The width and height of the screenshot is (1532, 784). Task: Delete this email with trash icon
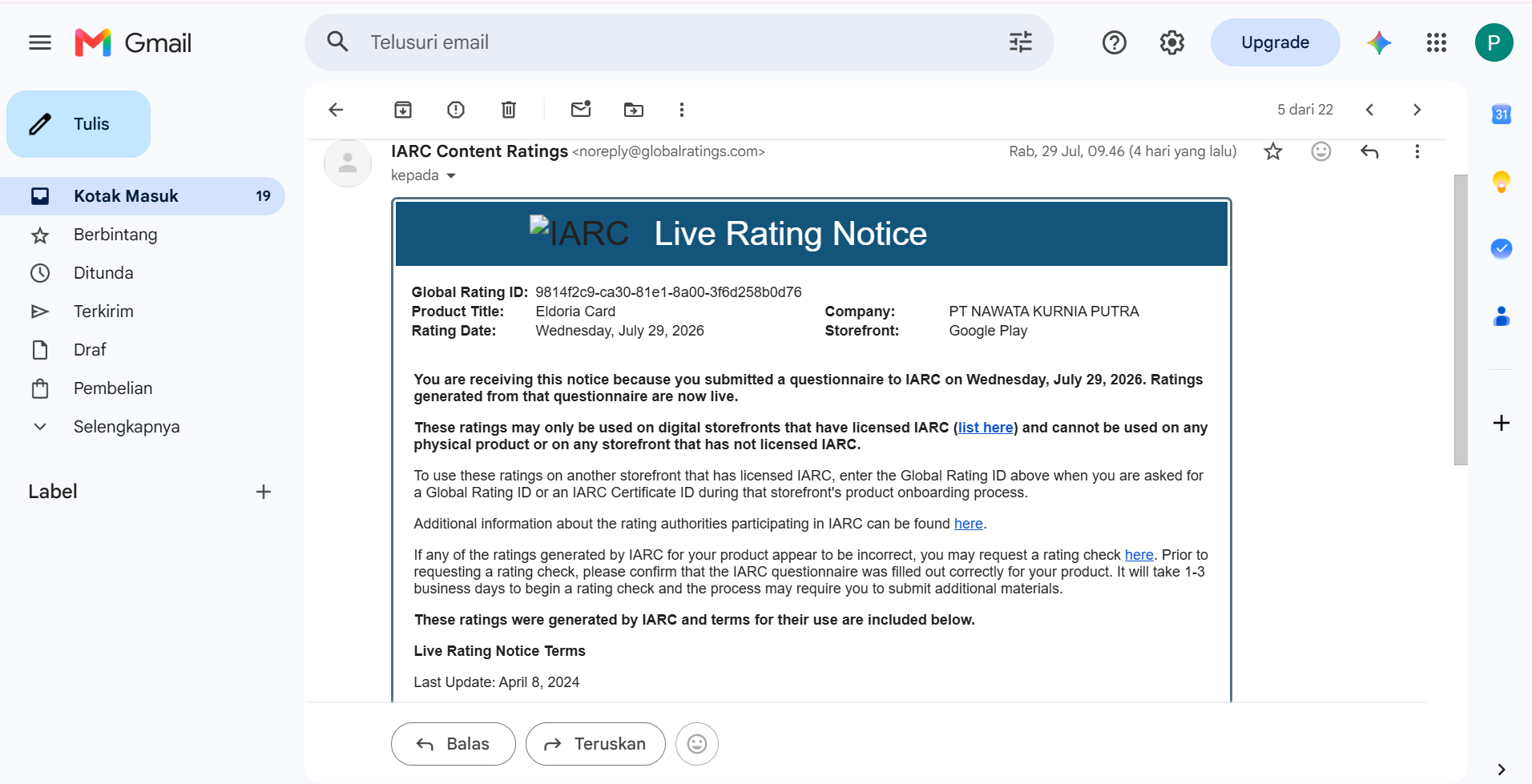tap(509, 110)
